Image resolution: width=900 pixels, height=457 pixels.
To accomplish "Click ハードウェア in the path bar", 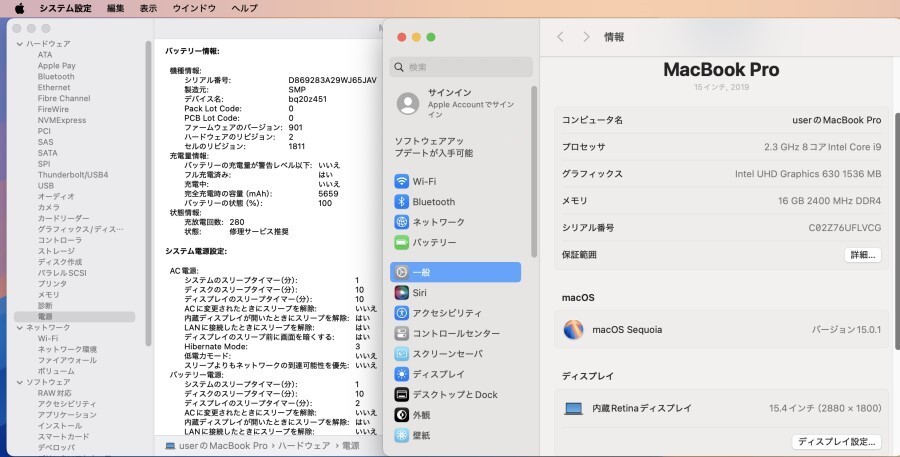I will pos(305,446).
